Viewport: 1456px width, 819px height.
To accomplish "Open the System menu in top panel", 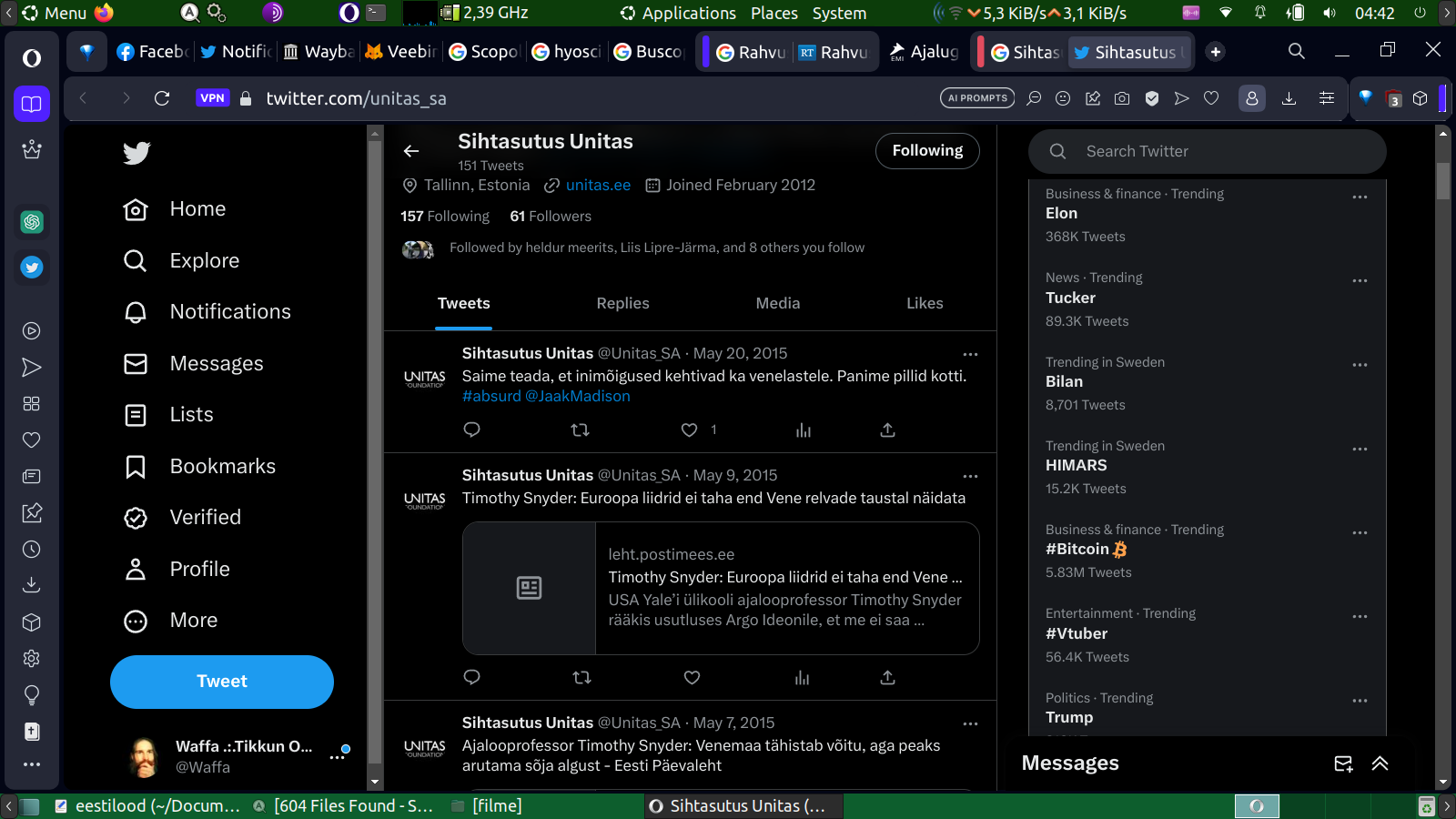I will coord(839,13).
